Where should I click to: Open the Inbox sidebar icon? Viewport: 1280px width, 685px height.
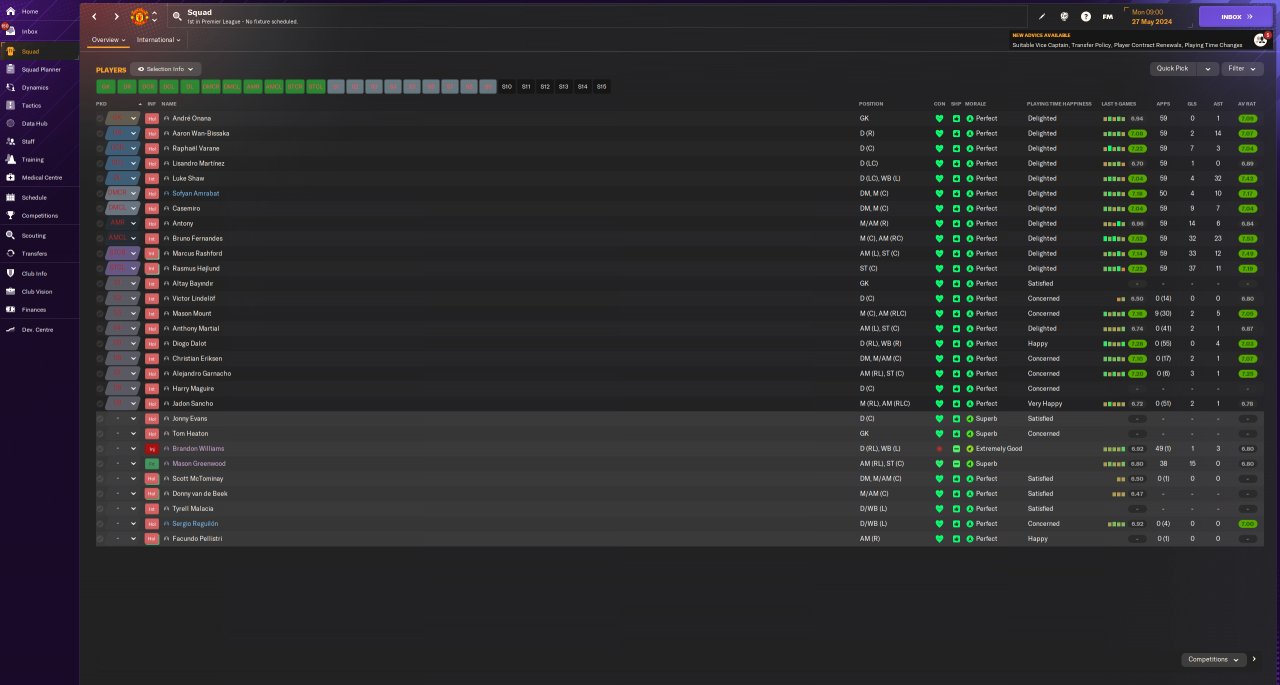click(x=10, y=31)
